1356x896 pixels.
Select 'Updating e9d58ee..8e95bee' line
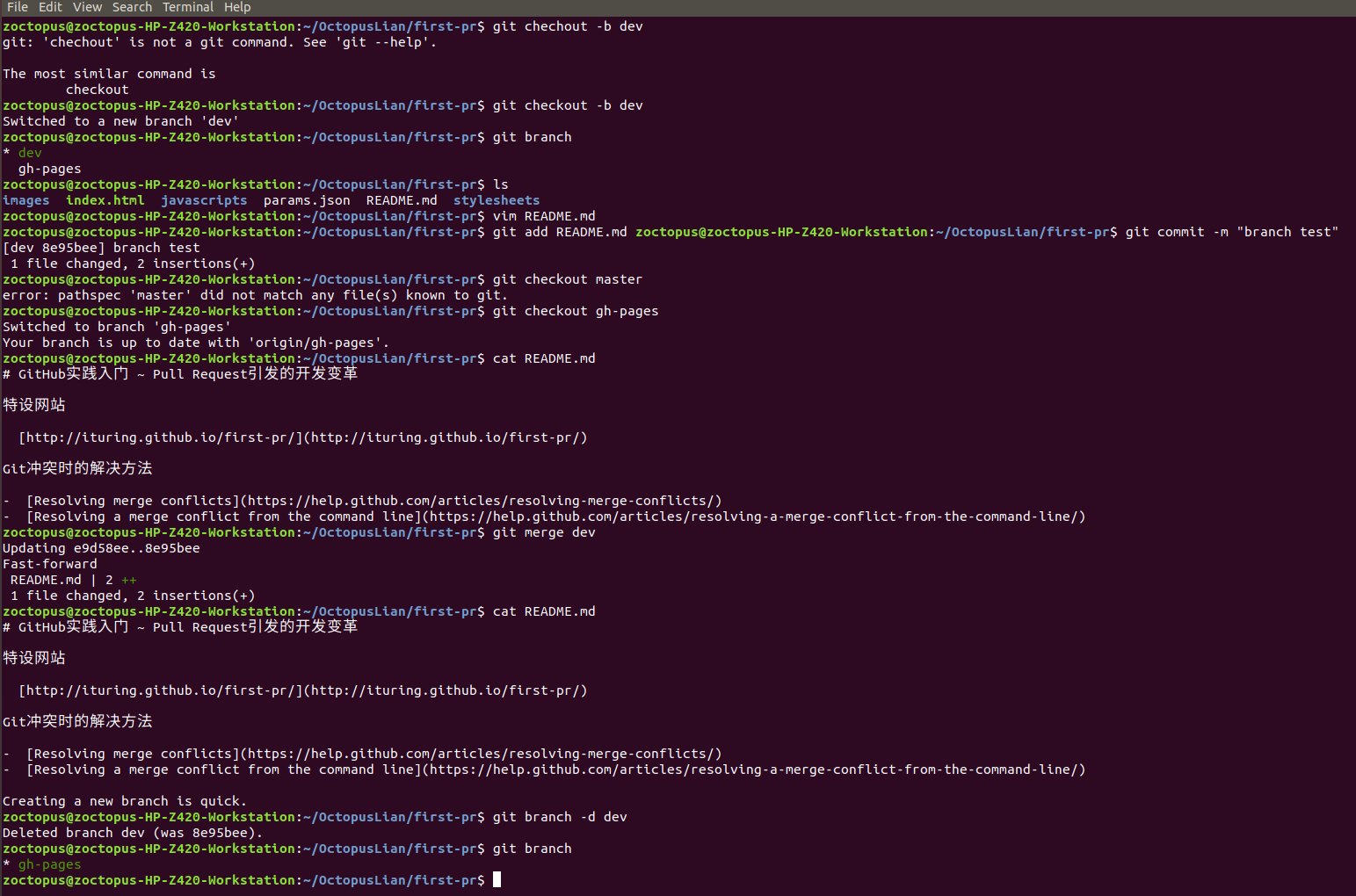coord(101,548)
